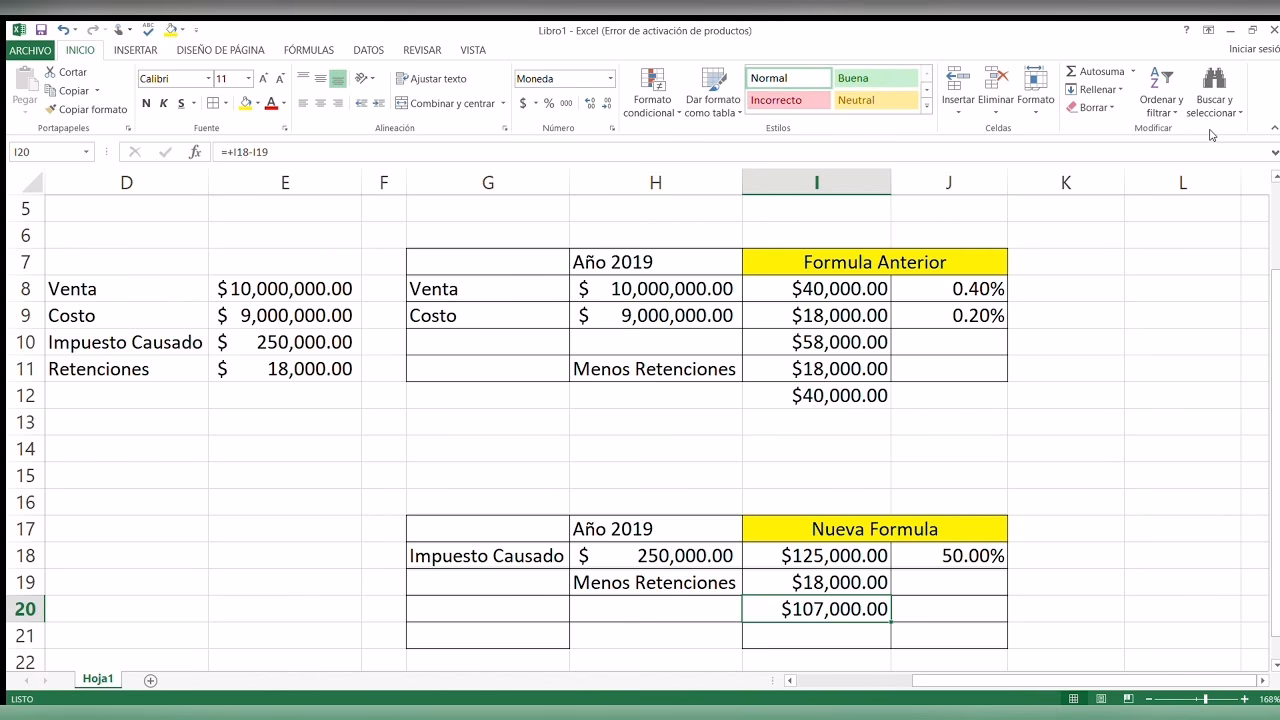Toggle italic (K) formatting
Viewport: 1280px width, 720px height.
pos(163,103)
